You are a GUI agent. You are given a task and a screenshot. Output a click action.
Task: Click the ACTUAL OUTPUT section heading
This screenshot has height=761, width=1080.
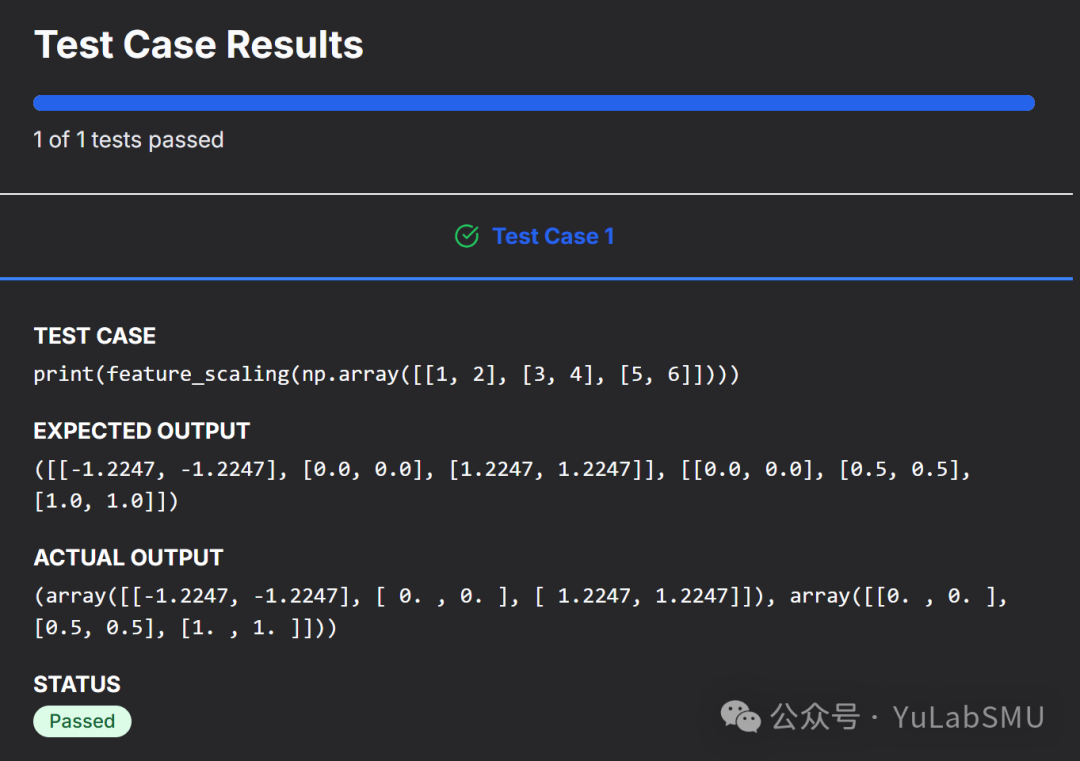coord(129,557)
